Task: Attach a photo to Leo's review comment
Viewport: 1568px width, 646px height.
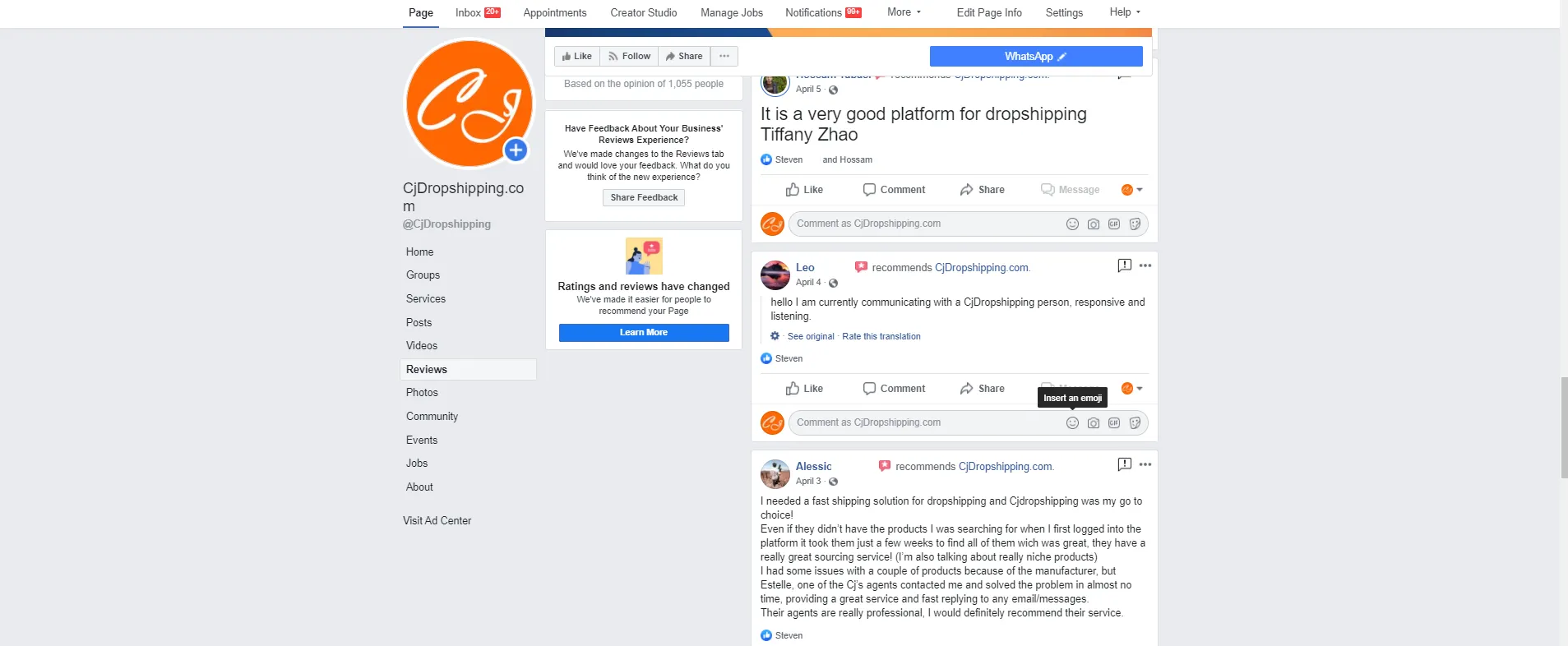Action: [1094, 422]
